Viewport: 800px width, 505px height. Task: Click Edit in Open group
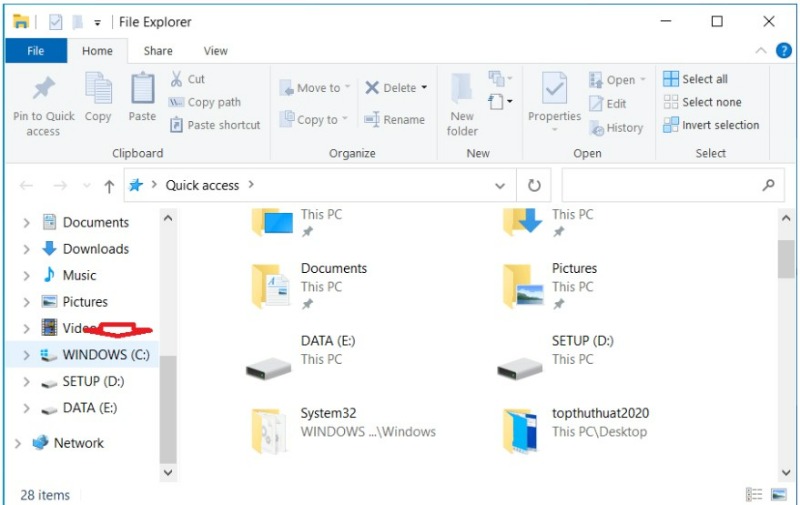[607, 104]
